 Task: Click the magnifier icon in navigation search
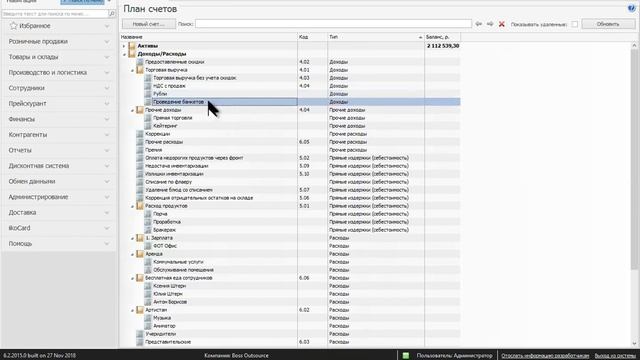coord(111,13)
